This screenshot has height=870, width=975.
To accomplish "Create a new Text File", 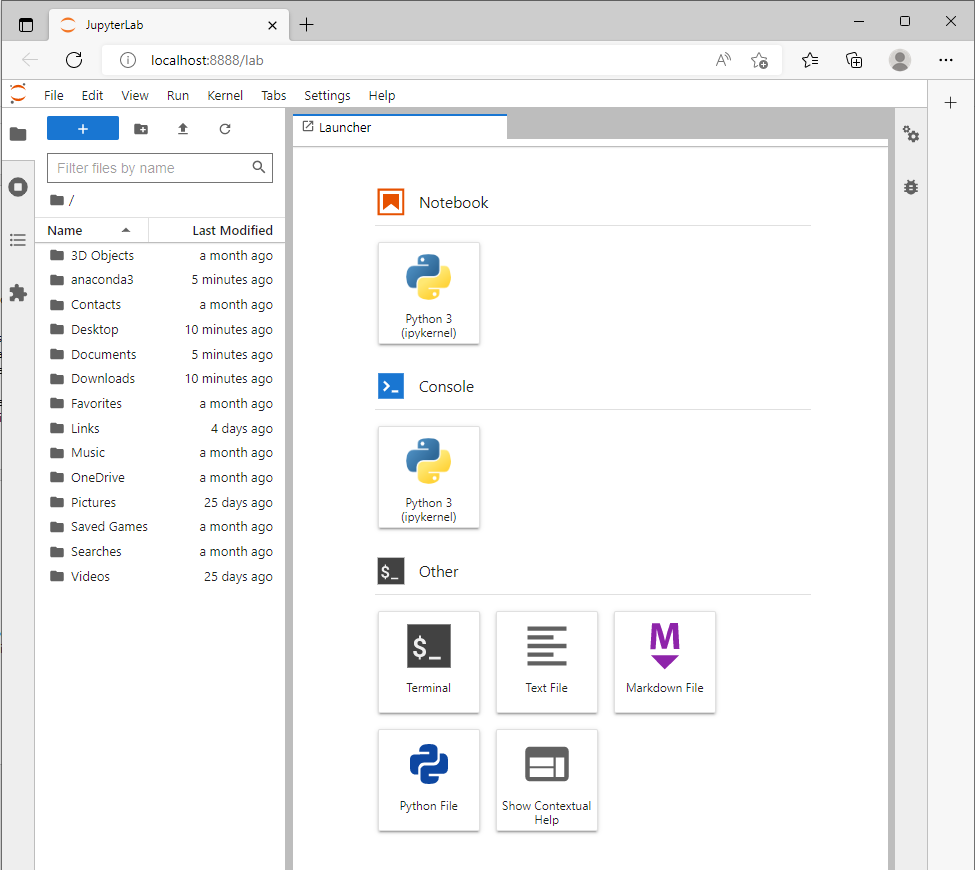I will [x=547, y=662].
